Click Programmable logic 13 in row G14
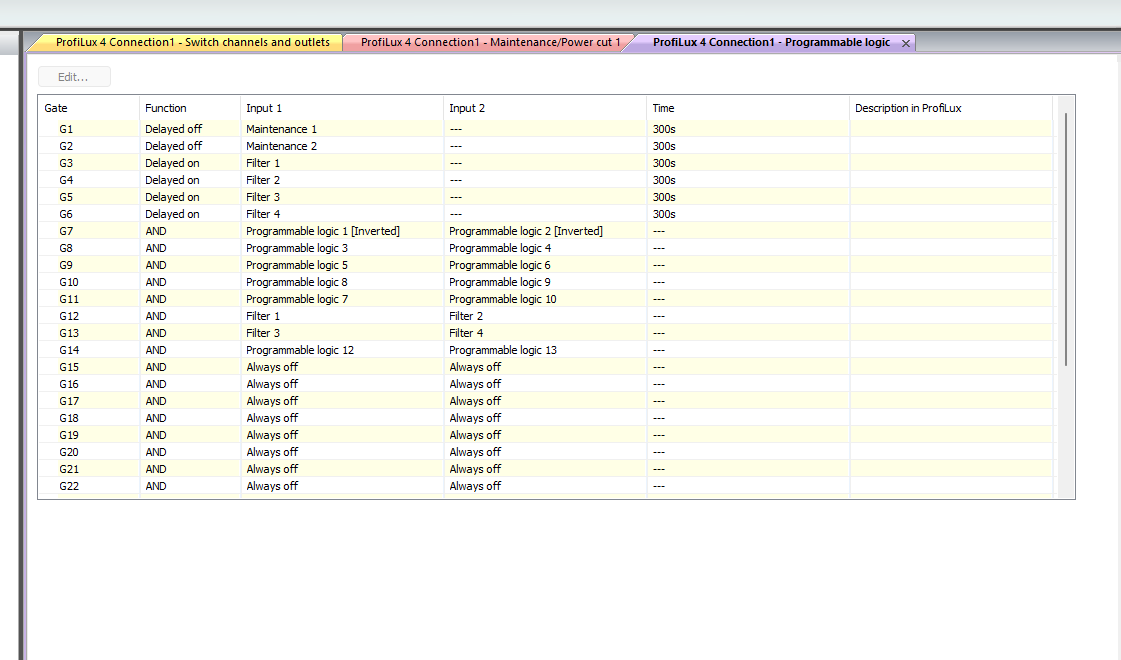This screenshot has width=1121, height=660. [x=503, y=350]
